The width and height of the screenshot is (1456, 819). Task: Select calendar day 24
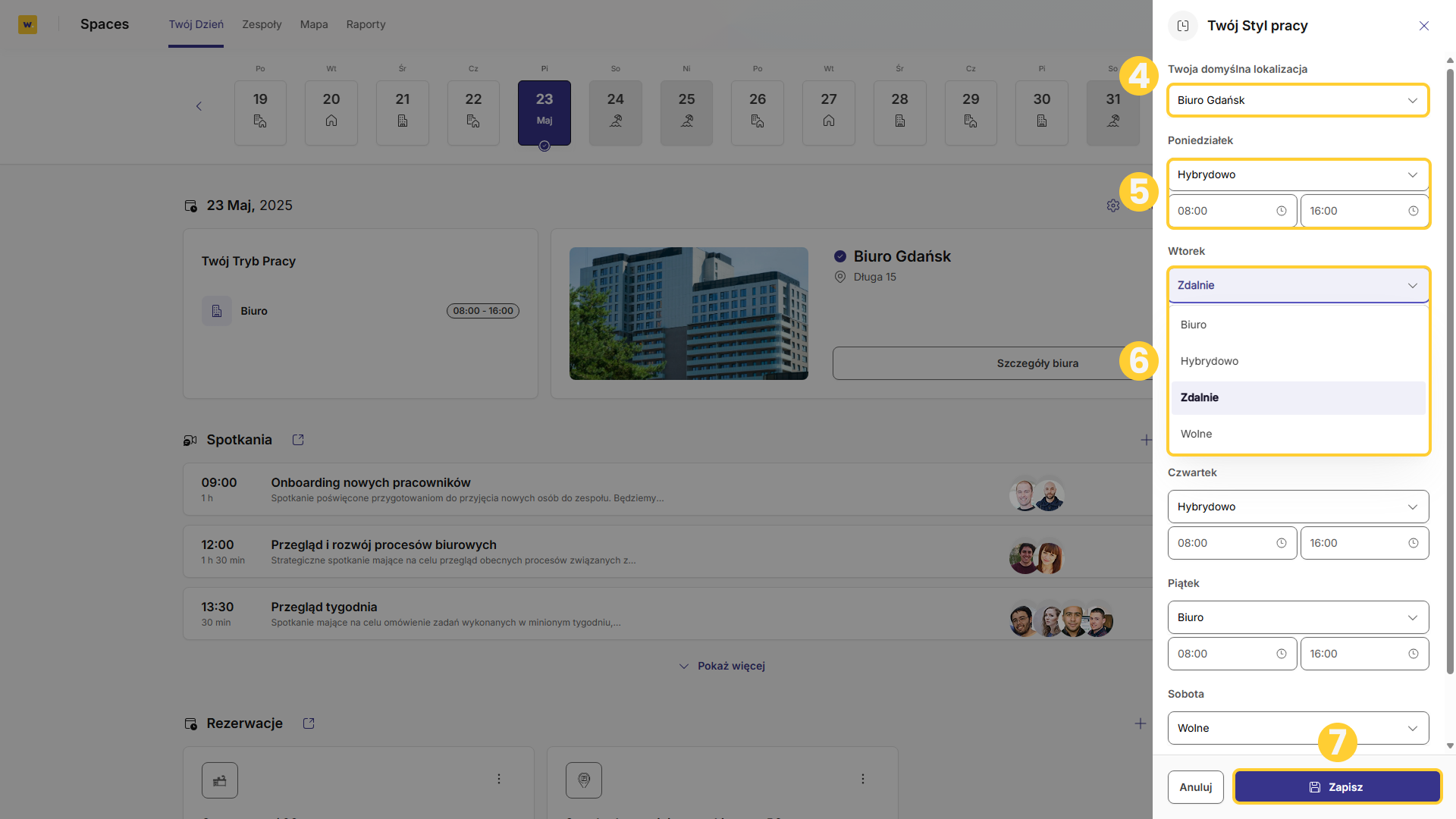pos(616,112)
